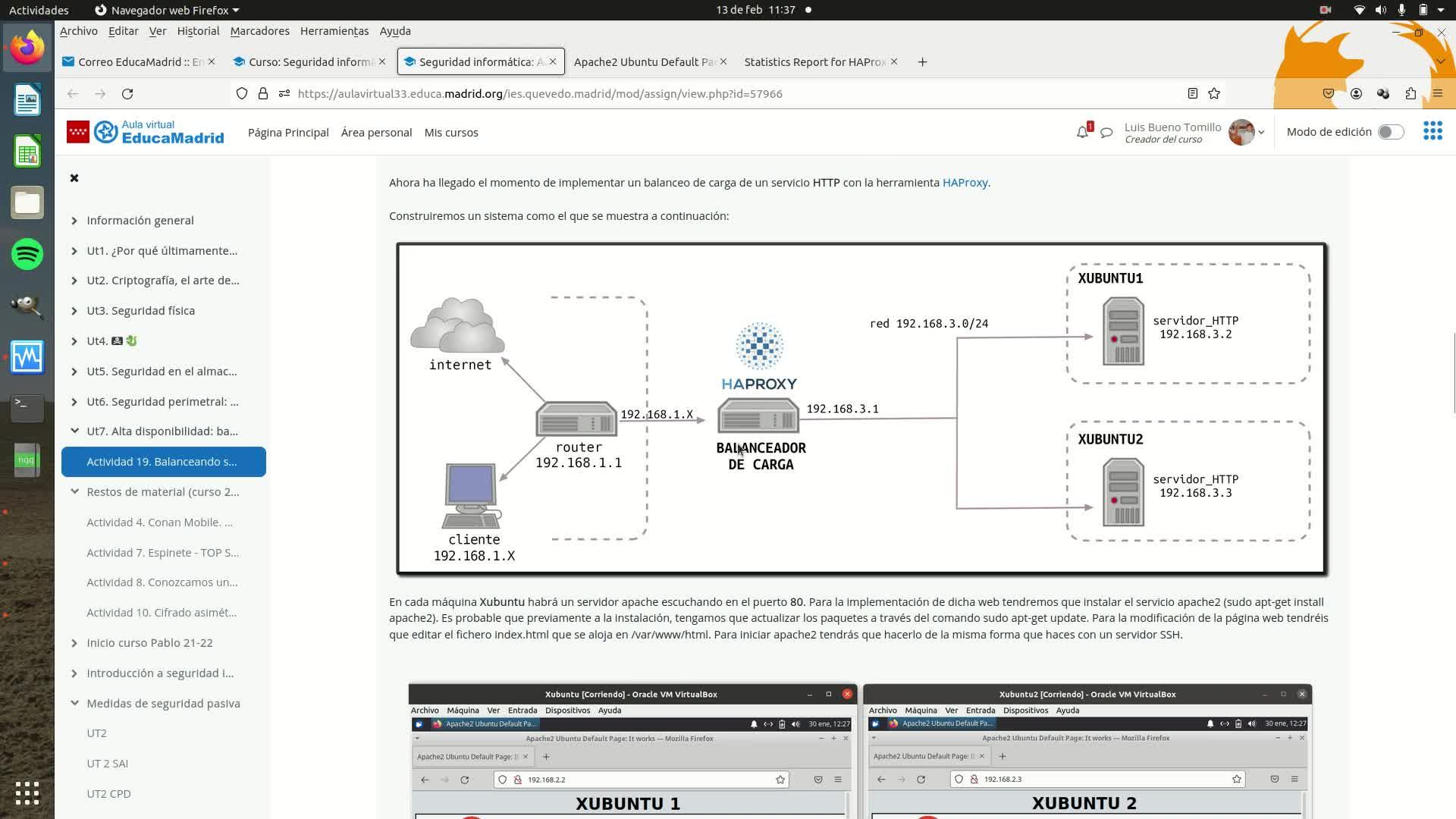
Task: Toggle Modo de edición switch
Action: pyautogui.click(x=1391, y=132)
